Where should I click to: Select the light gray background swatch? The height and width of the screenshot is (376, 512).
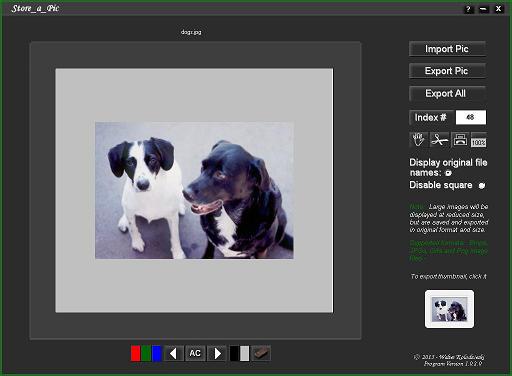(x=244, y=353)
